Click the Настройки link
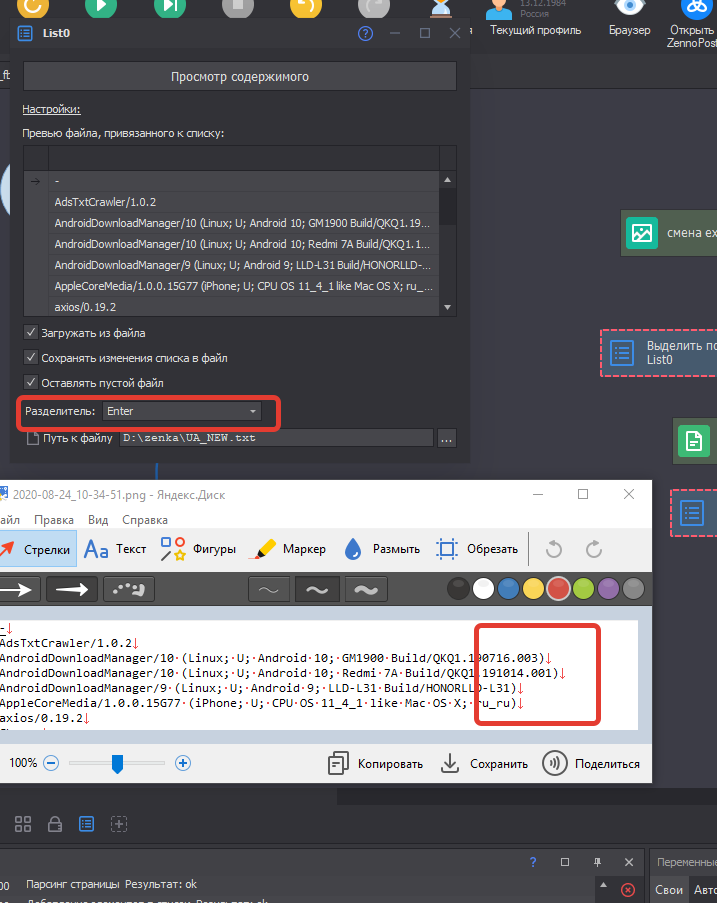The height and width of the screenshot is (903, 717). [51, 109]
